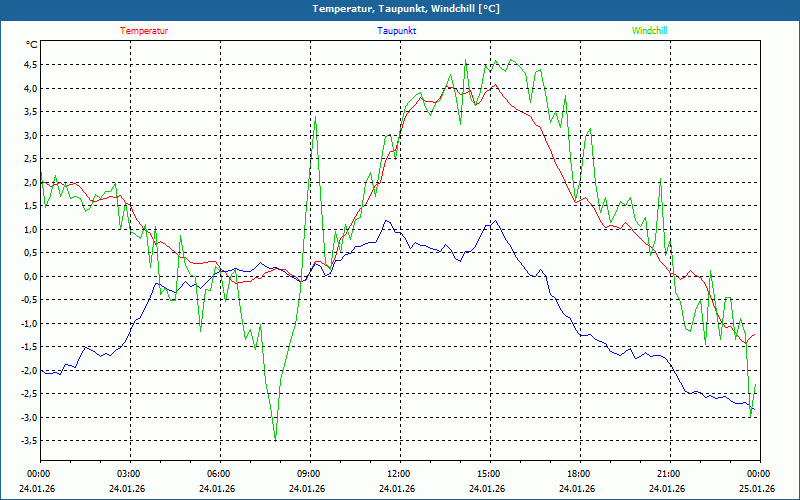Click the chart title 'Temperatur, Taupunkt, Windchill [°C]'
The width and height of the screenshot is (800, 500).
point(400,9)
